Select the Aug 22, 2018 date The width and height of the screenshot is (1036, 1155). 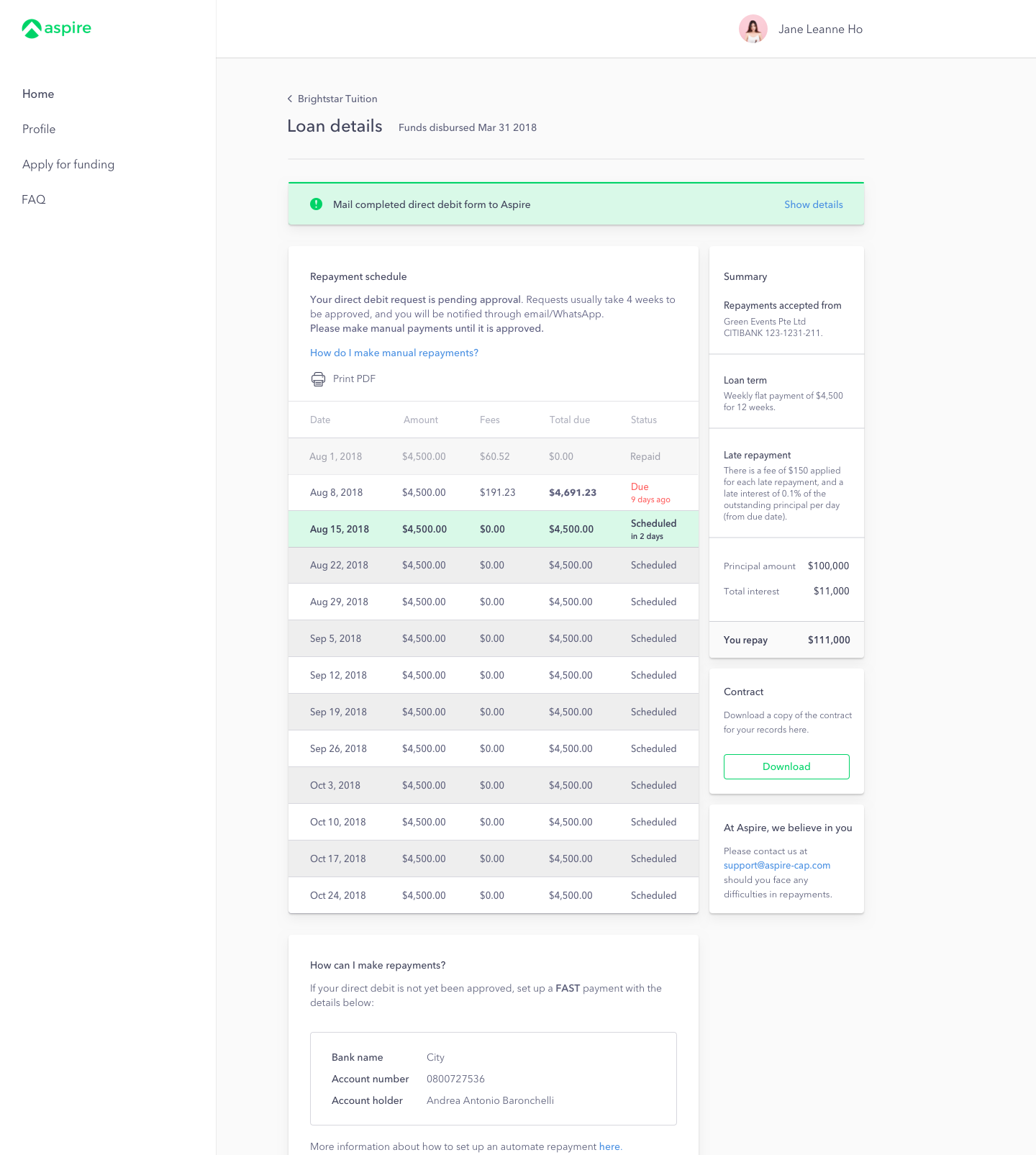[x=339, y=565]
